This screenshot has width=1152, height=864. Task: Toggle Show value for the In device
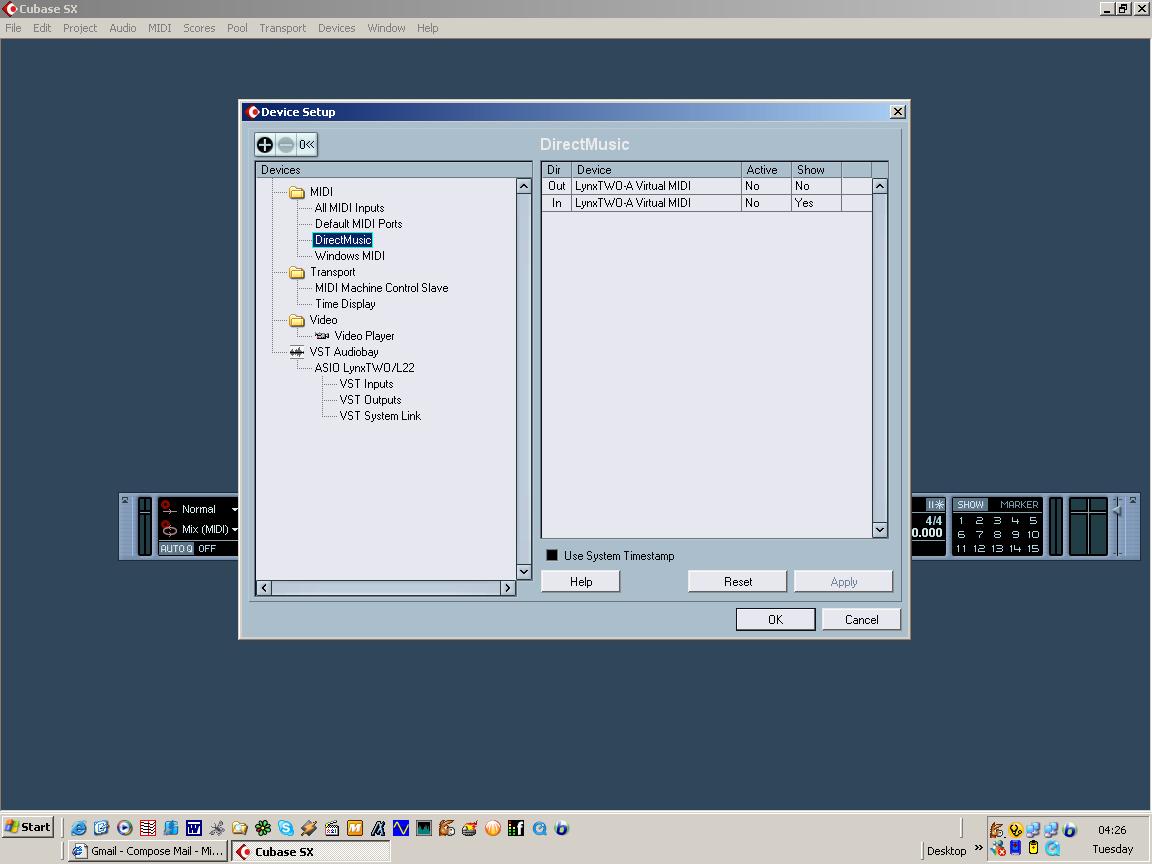coord(815,203)
